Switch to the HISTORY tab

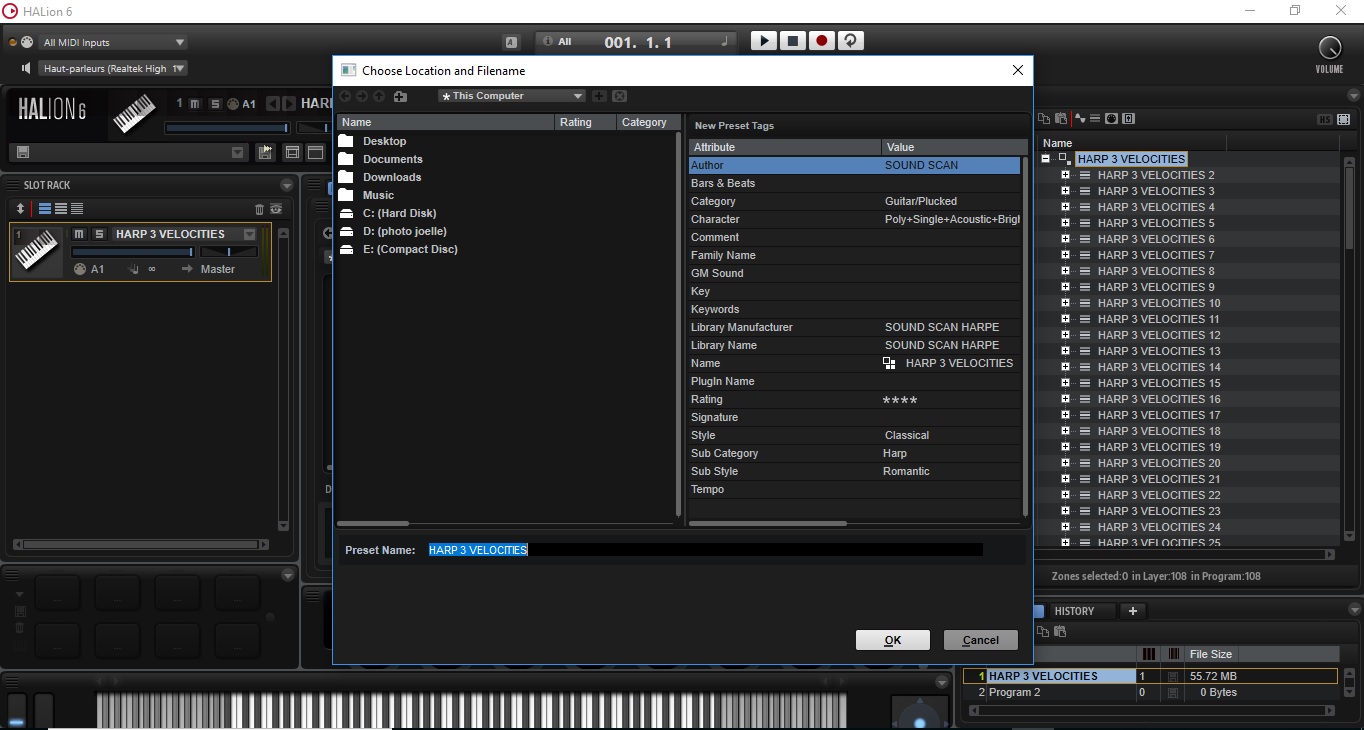[x=1074, y=611]
